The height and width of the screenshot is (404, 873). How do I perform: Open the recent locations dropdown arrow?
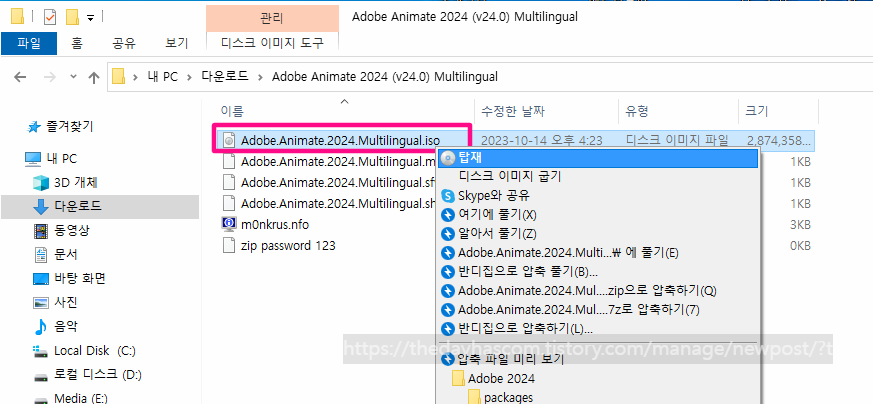[73, 77]
